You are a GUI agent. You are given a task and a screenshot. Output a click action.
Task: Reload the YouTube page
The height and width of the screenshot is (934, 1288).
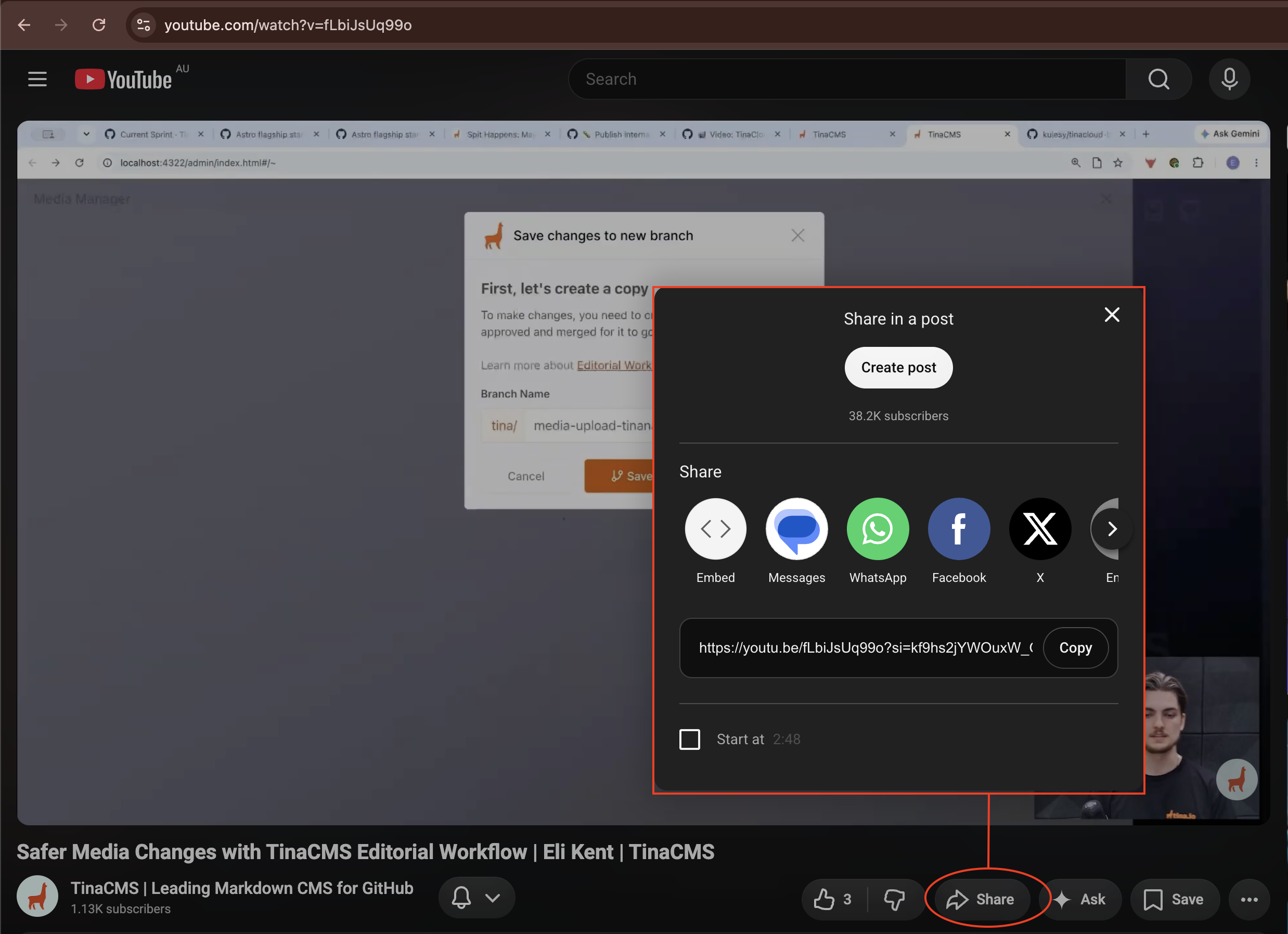pos(99,25)
